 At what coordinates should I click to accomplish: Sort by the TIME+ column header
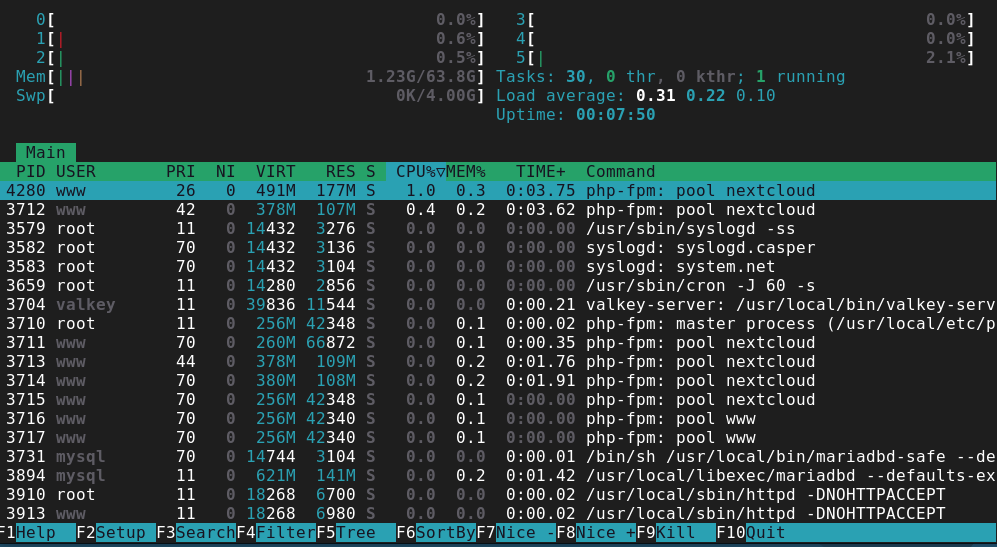tap(540, 172)
